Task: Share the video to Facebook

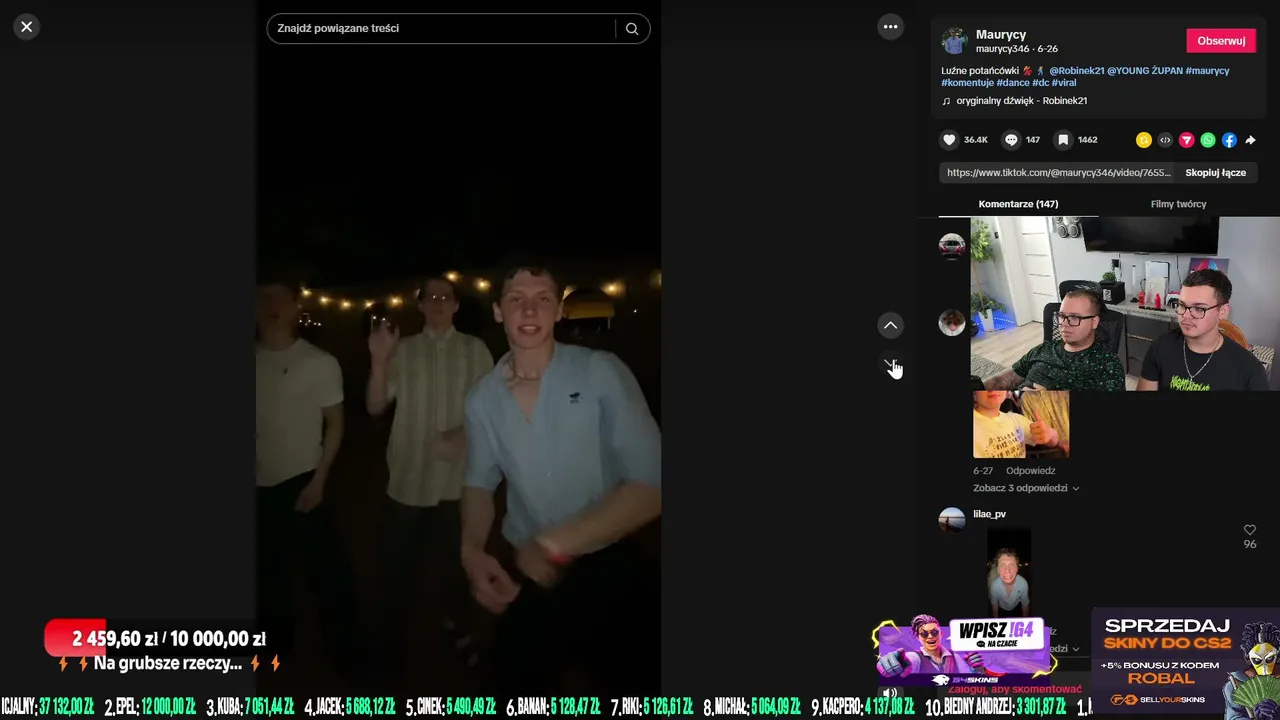Action: tap(1229, 140)
